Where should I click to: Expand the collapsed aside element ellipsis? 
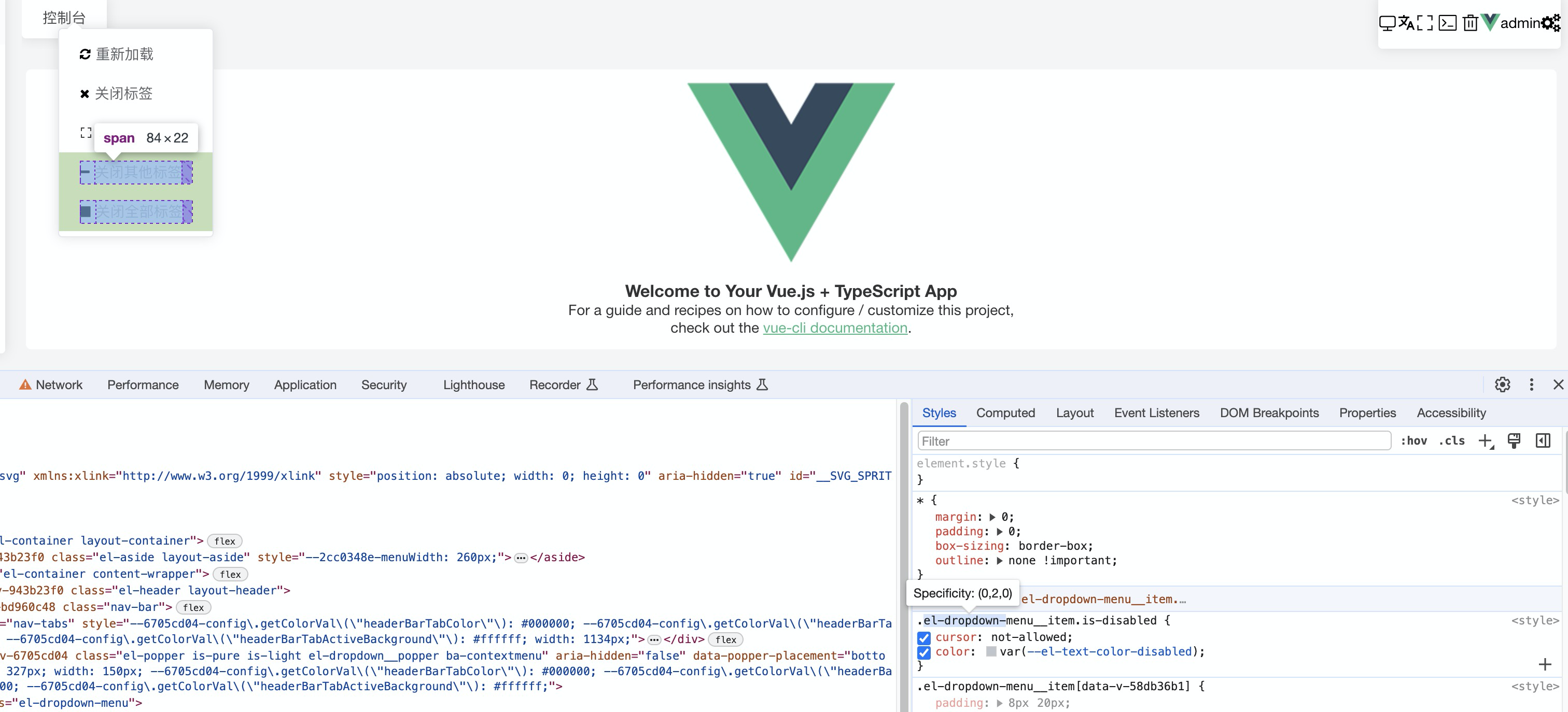[521, 558]
